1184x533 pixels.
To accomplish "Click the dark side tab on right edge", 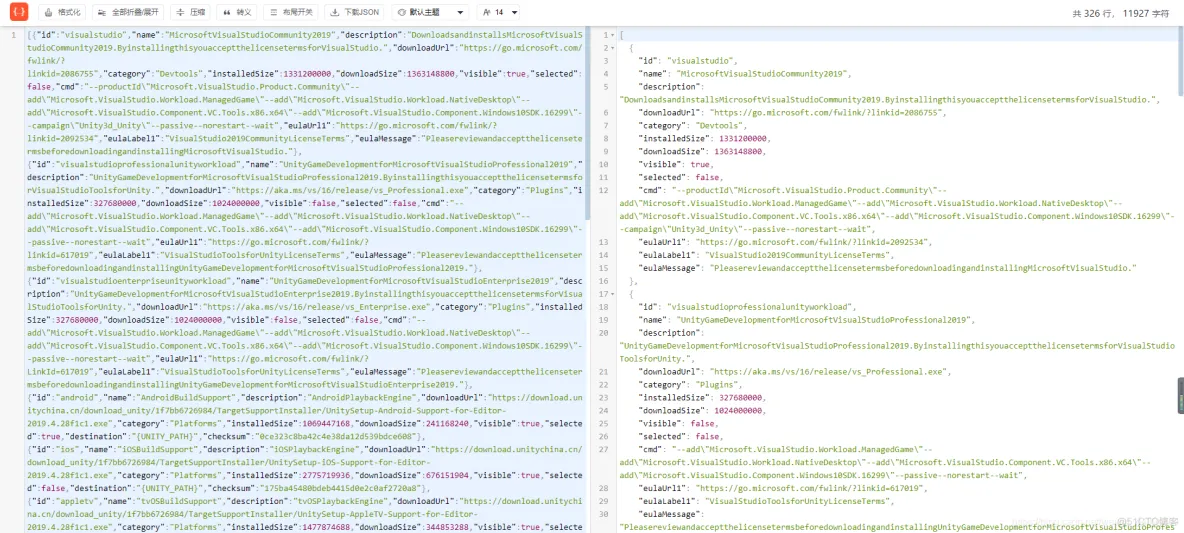I will (x=1180, y=396).
